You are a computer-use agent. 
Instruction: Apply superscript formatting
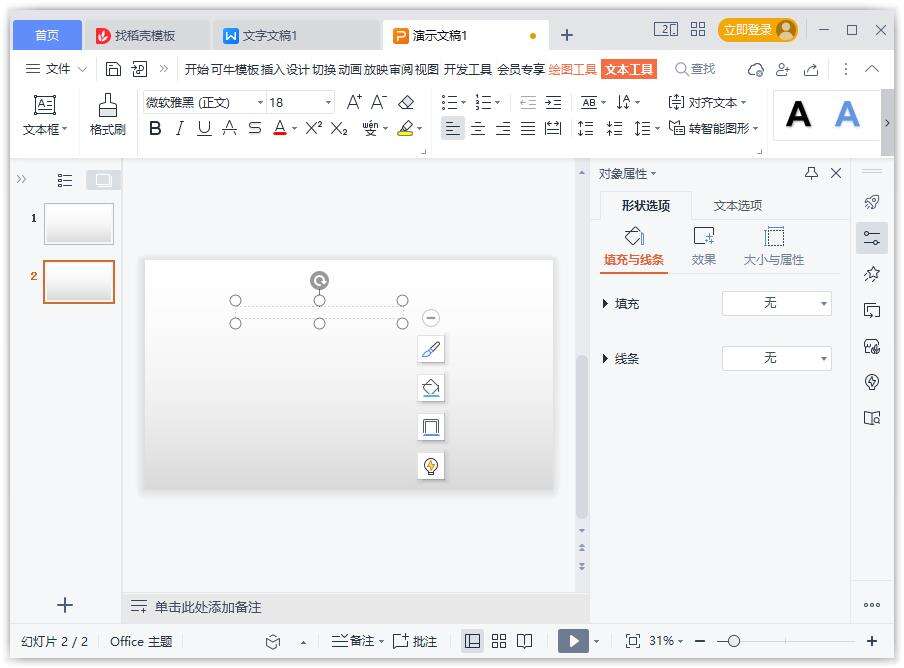[314, 128]
